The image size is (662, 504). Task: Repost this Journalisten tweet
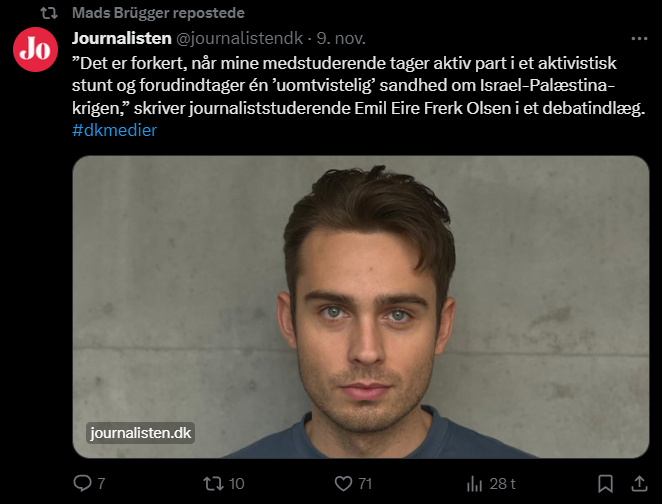point(213,483)
